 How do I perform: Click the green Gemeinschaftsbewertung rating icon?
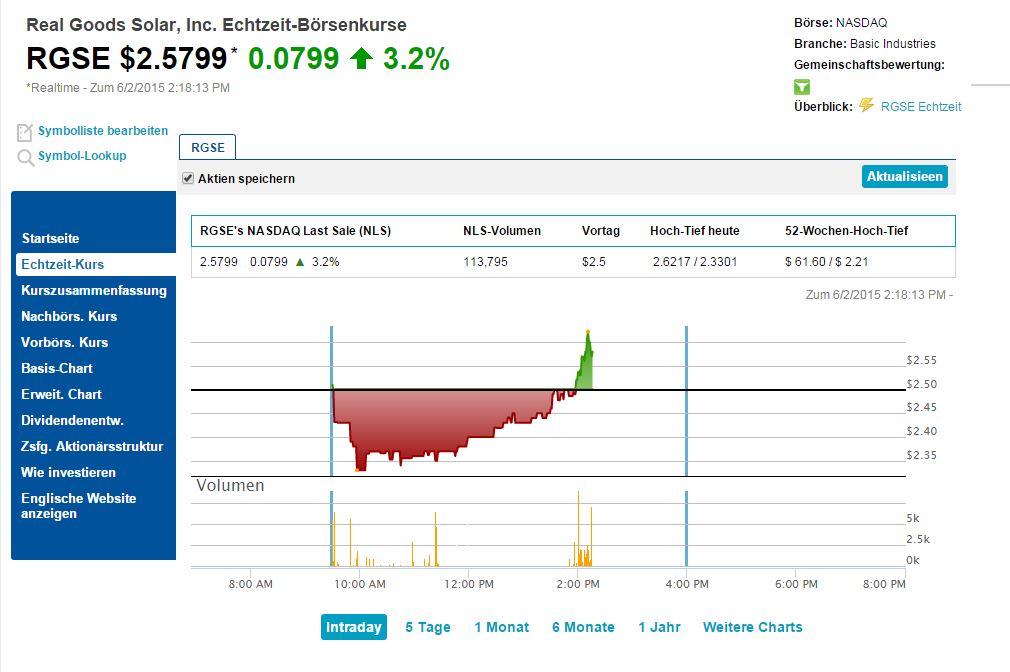pos(802,86)
